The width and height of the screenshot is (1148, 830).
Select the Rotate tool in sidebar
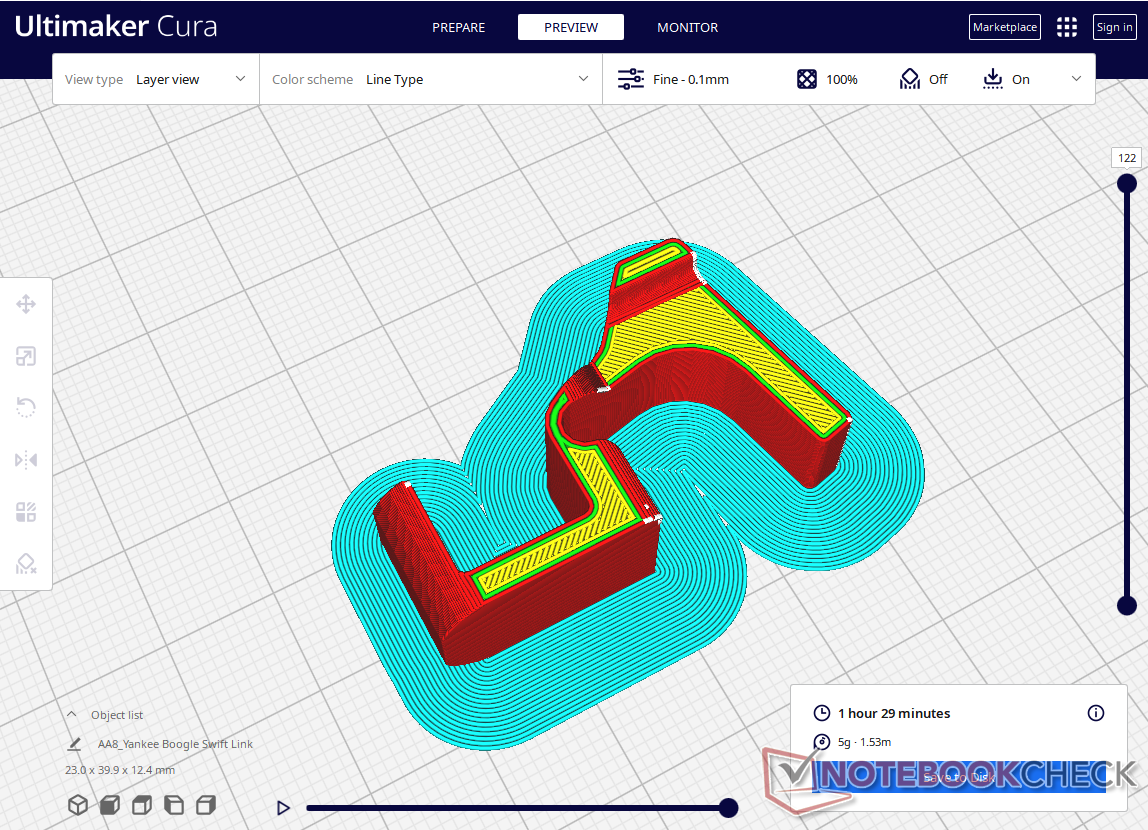pos(26,408)
